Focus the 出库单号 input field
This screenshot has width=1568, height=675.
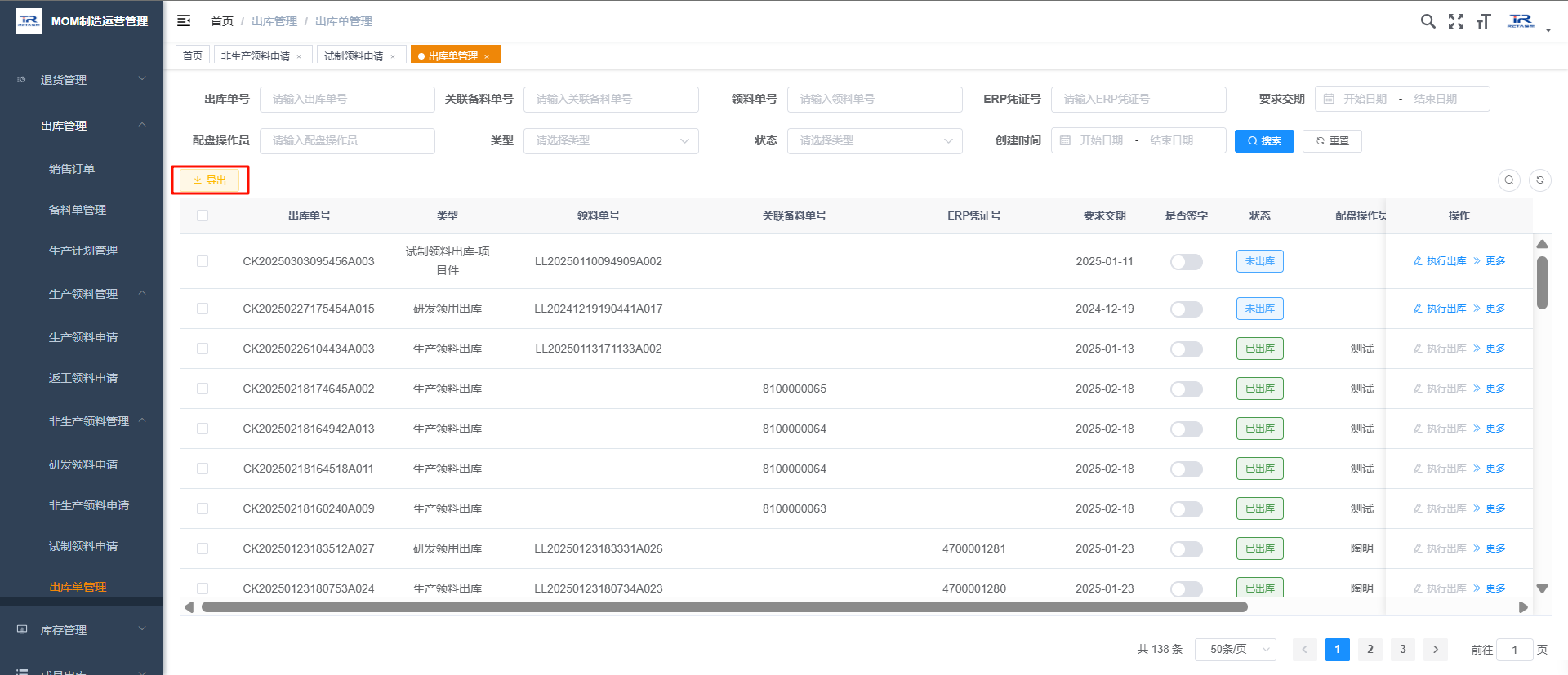tap(347, 99)
